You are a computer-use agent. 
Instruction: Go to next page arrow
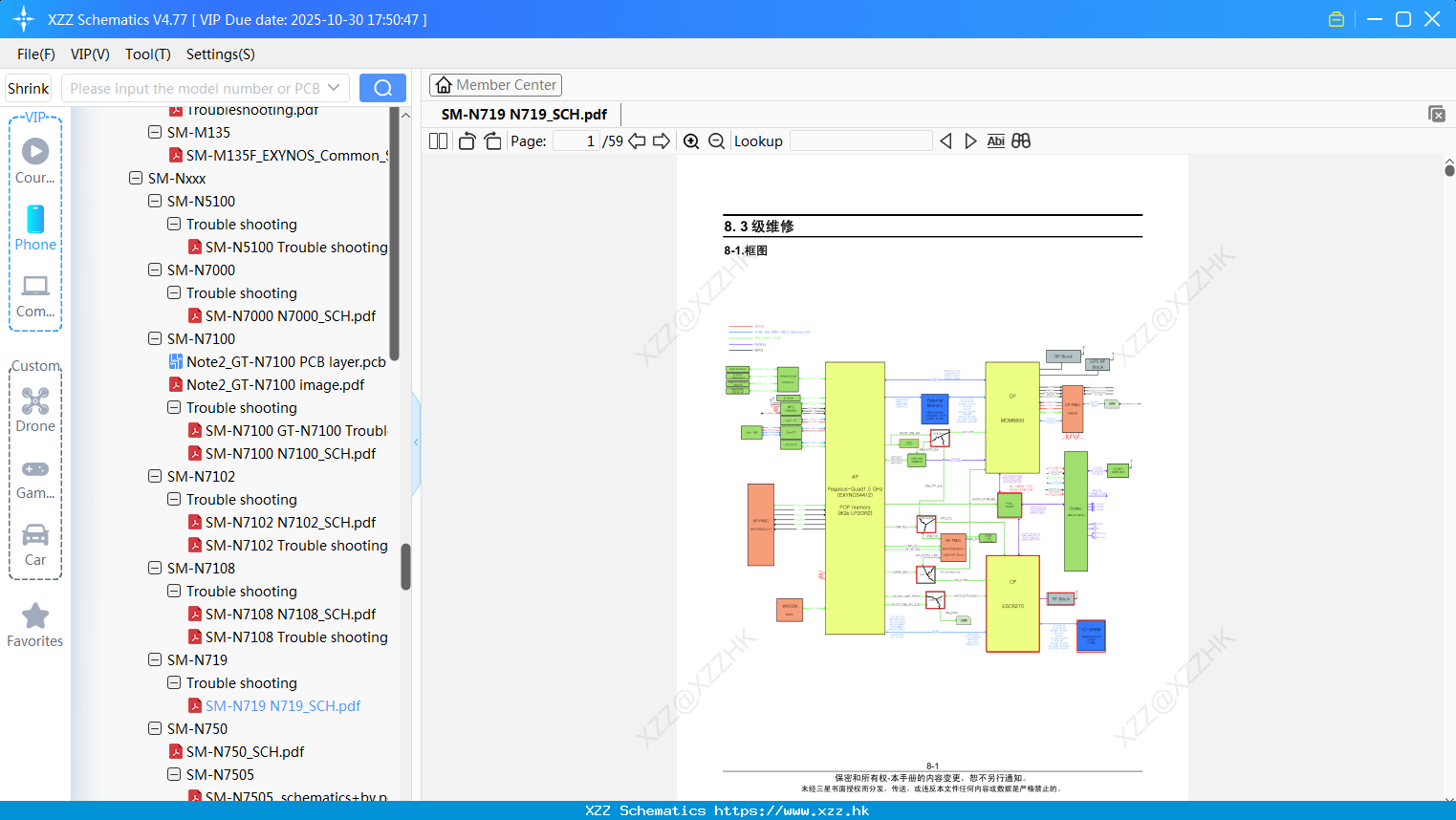tap(661, 141)
